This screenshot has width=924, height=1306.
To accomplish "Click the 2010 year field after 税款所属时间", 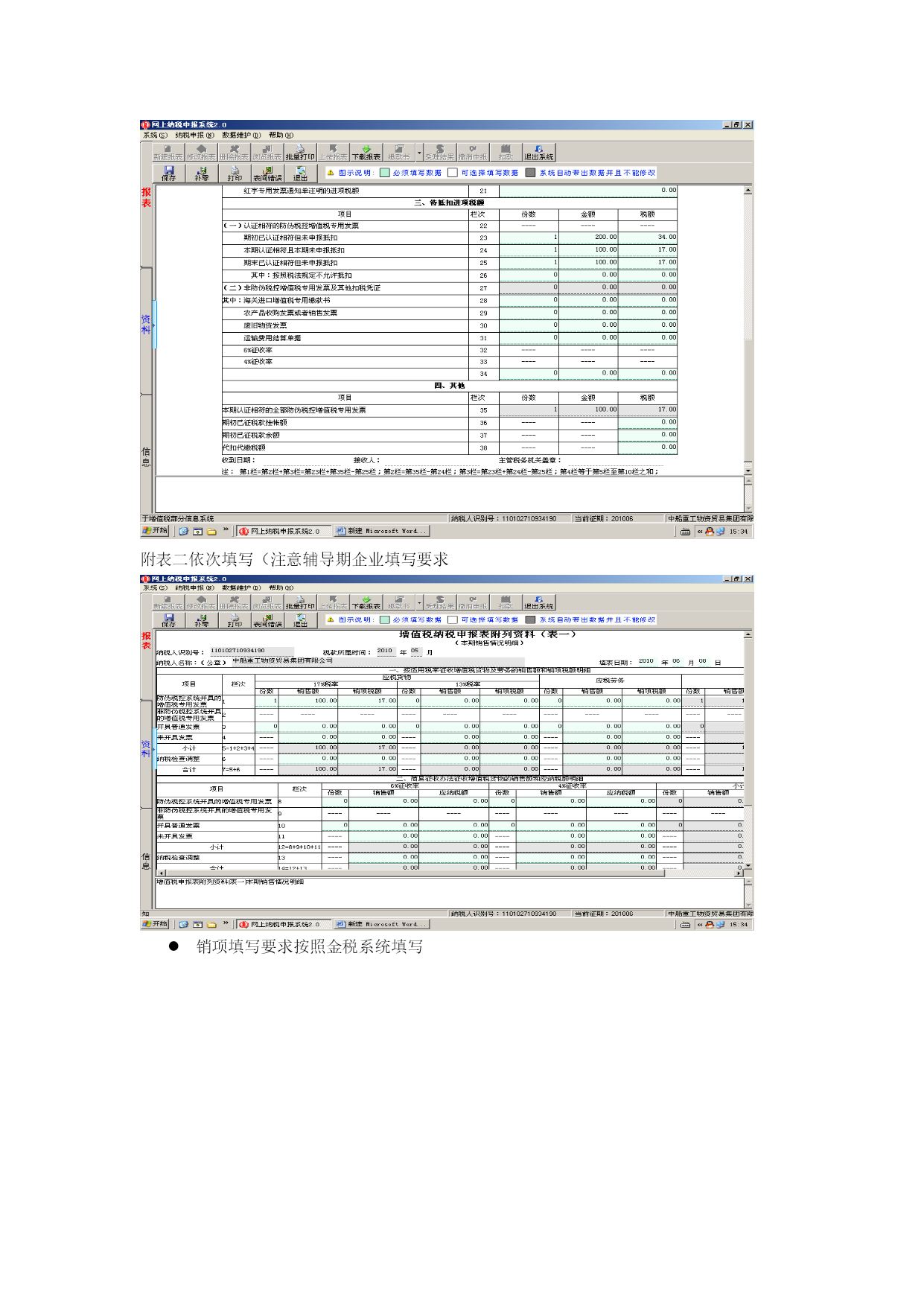I will (x=385, y=651).
